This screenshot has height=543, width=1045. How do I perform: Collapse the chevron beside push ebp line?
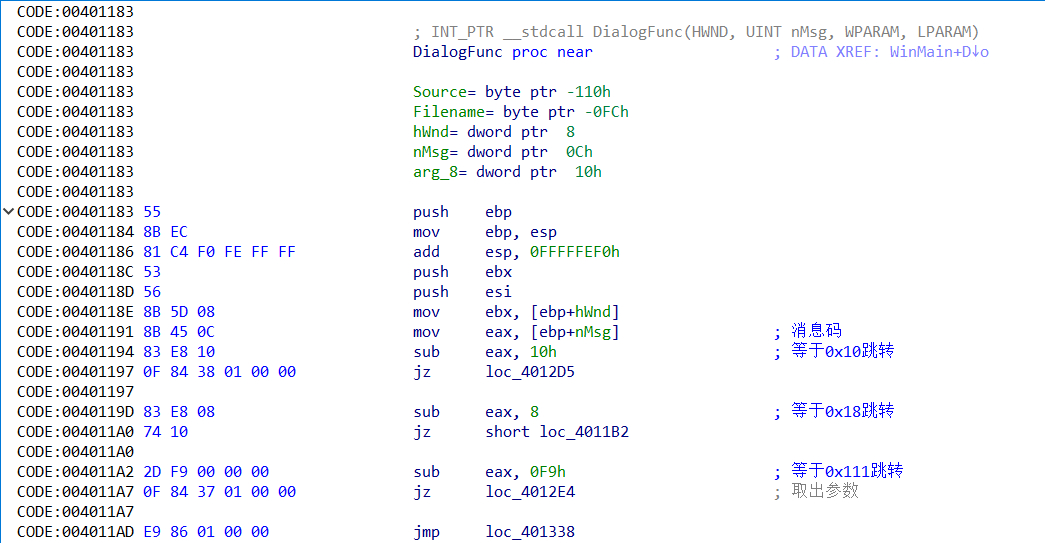[9, 212]
